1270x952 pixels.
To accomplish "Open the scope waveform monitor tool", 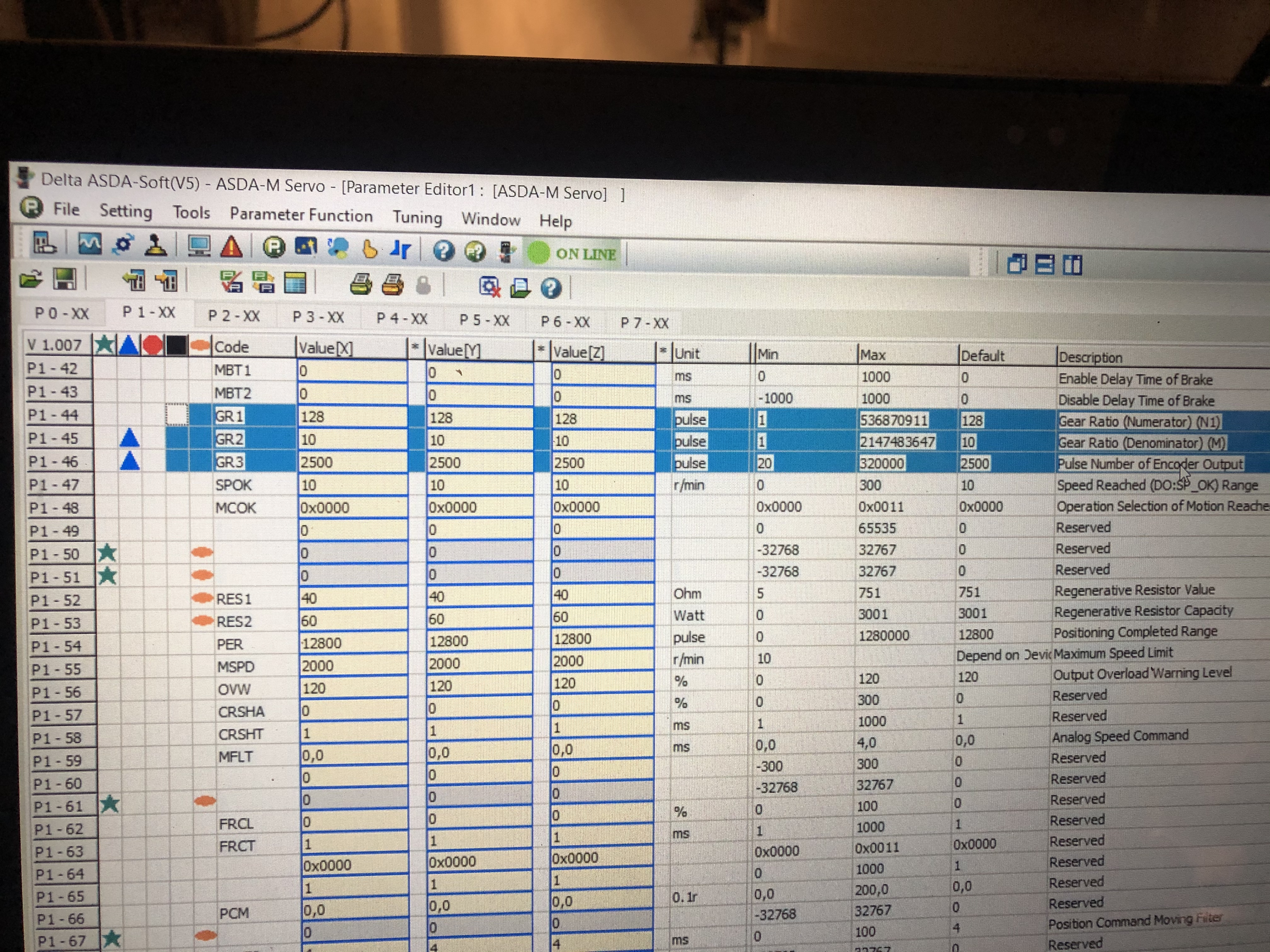I will [89, 244].
